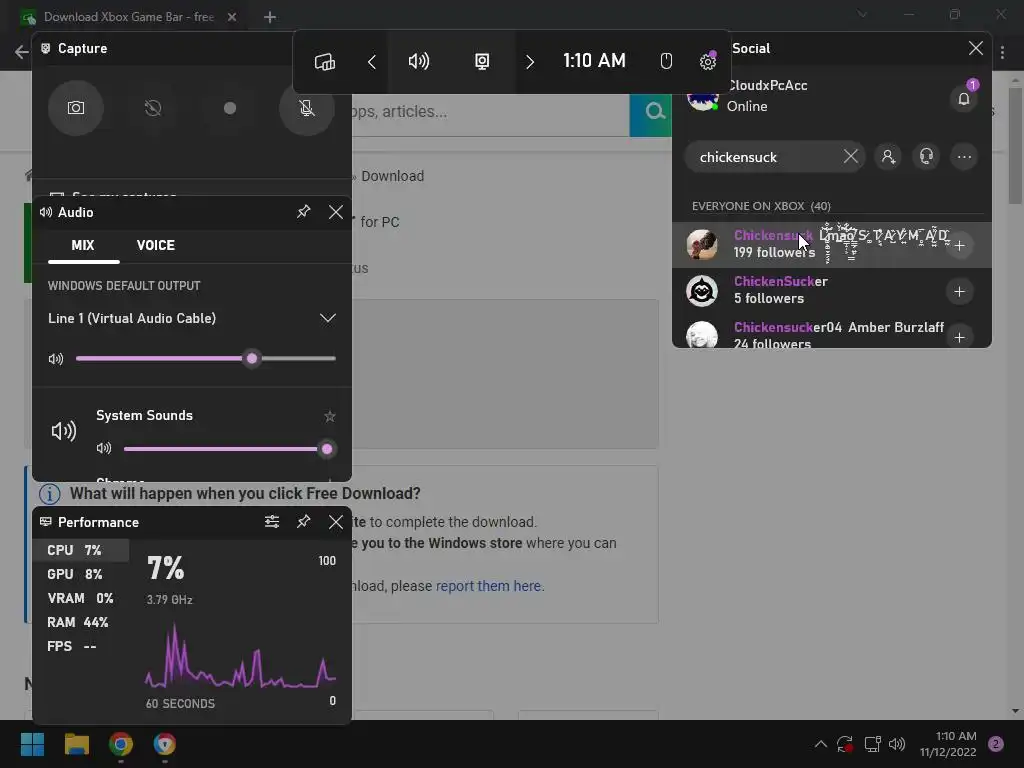Add ChickenSucker with 5 followers
The height and width of the screenshot is (768, 1024).
(959, 291)
